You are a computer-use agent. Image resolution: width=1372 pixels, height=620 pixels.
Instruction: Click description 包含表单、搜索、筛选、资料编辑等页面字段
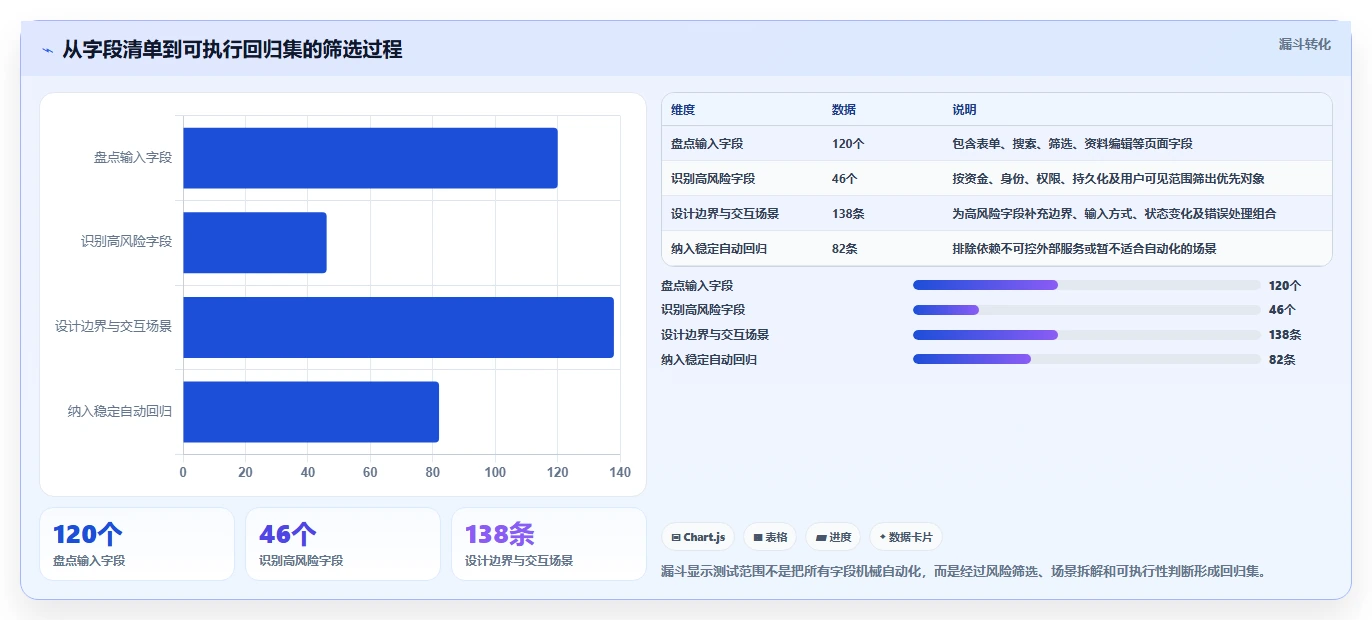pyautogui.click(x=1073, y=144)
